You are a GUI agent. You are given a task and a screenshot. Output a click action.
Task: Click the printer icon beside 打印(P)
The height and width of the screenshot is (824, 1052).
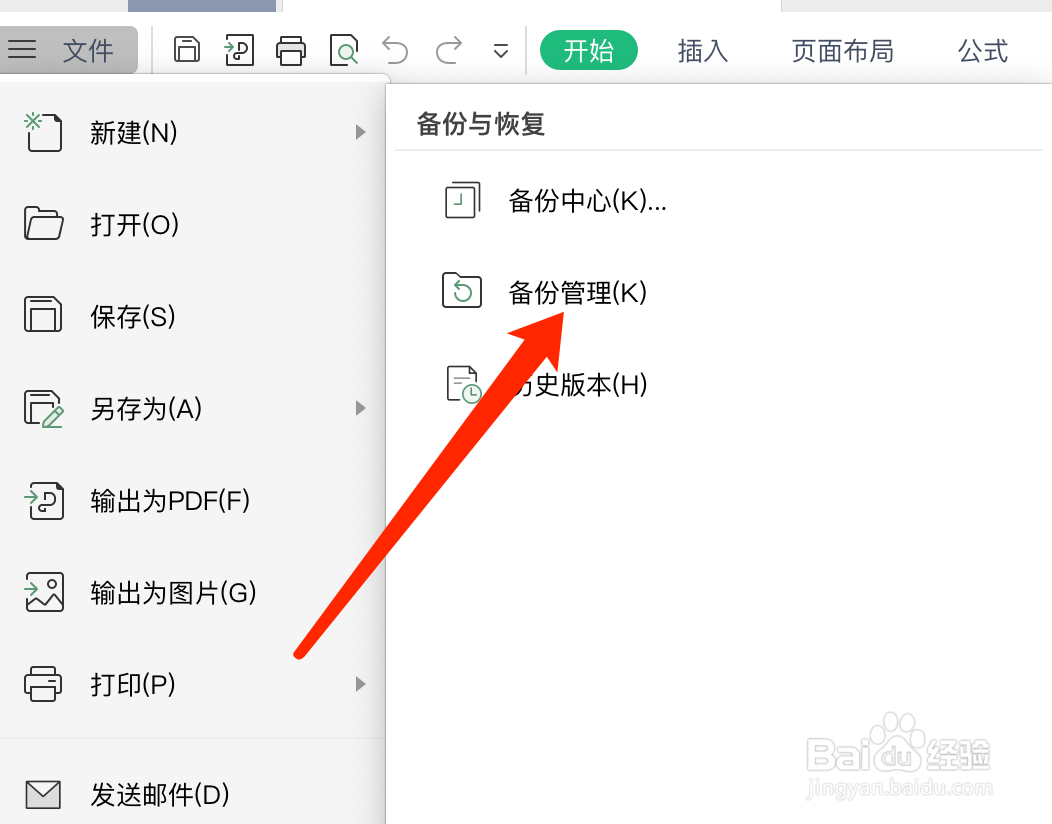[x=43, y=684]
